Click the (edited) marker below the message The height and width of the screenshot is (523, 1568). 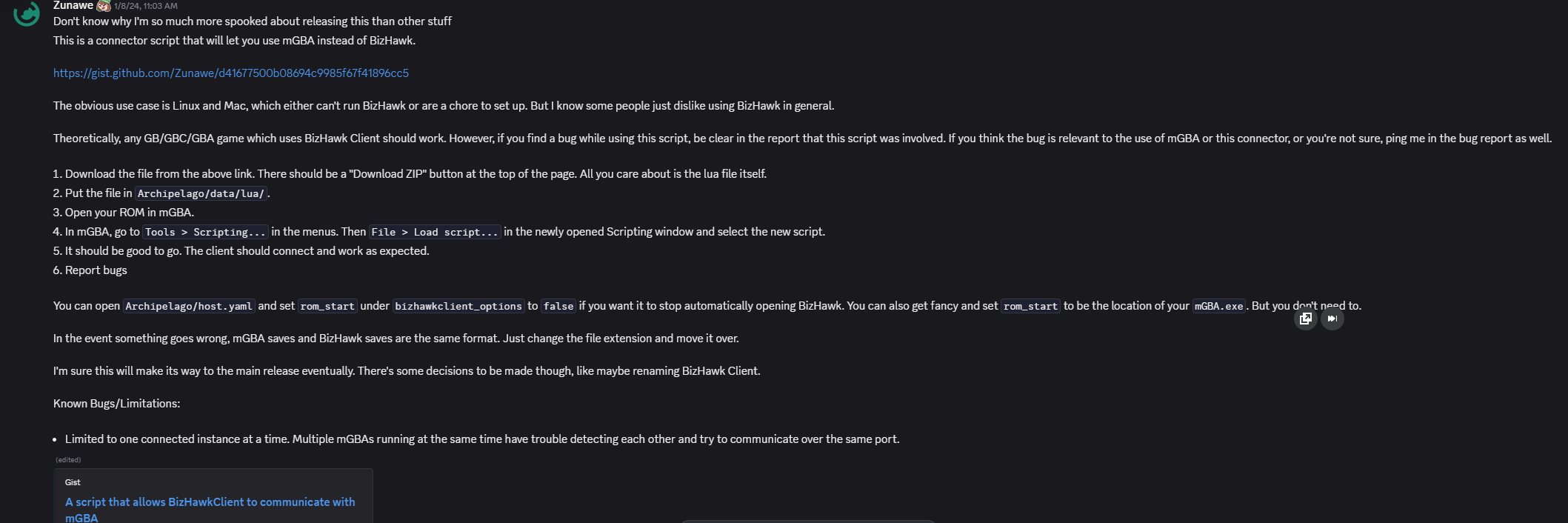pyautogui.click(x=68, y=460)
